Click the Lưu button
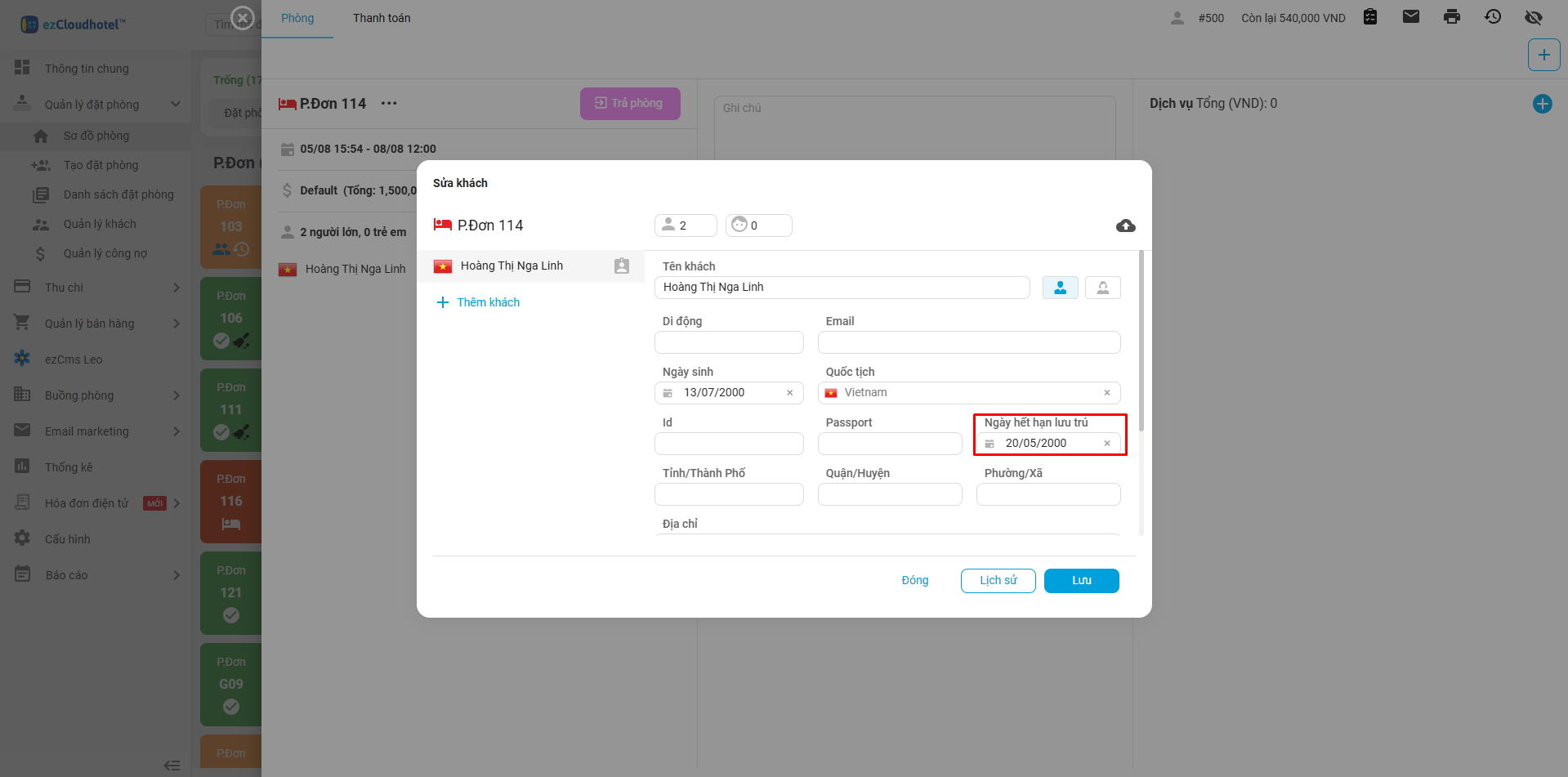 1082,581
